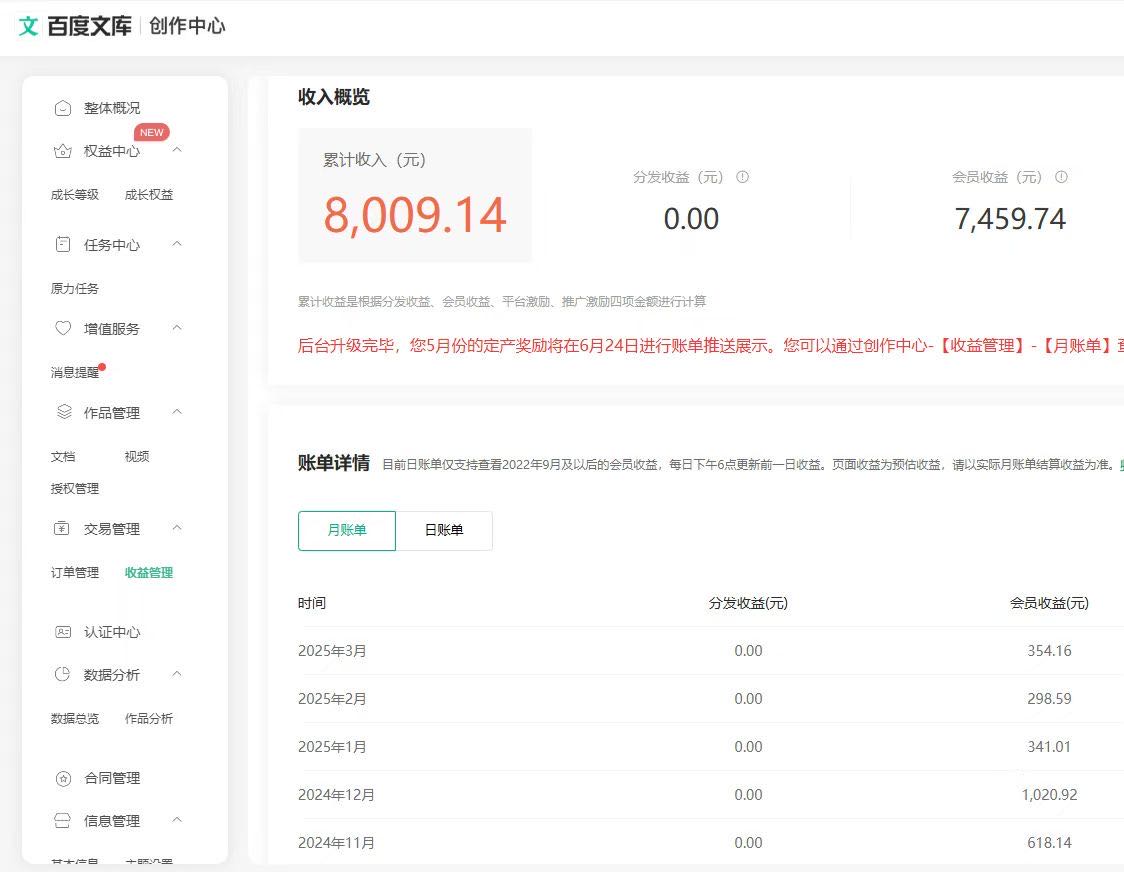
Task: Collapse the 数据分析 section chevron
Action: [x=177, y=674]
